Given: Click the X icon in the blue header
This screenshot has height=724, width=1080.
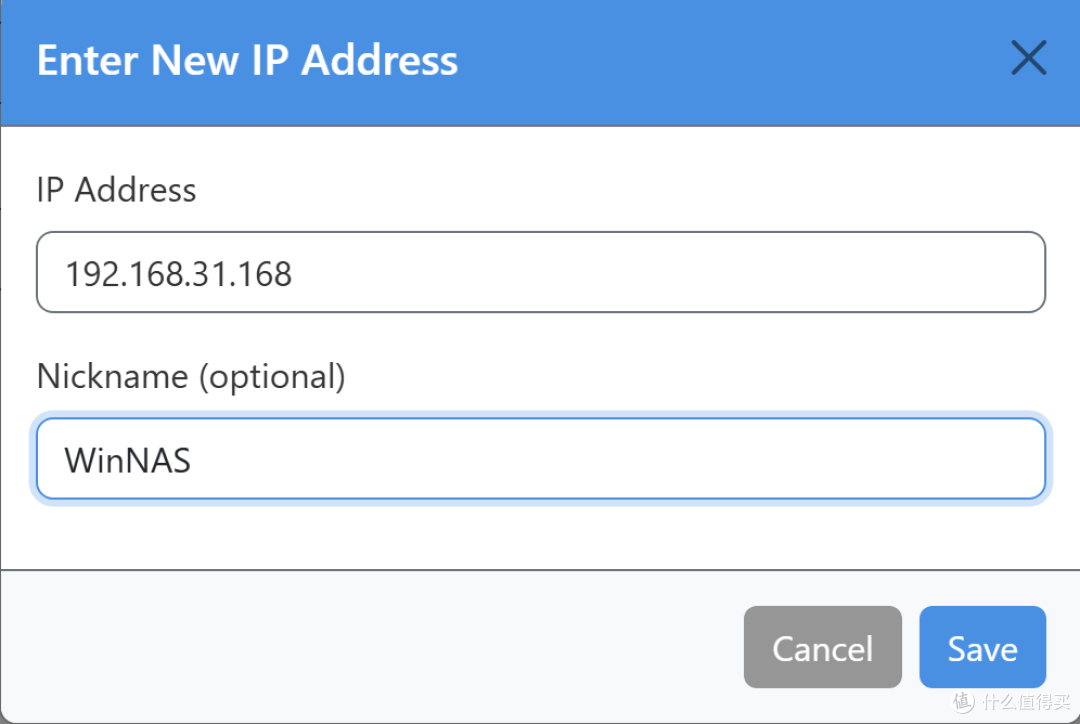Looking at the screenshot, I should pyautogui.click(x=1028, y=60).
